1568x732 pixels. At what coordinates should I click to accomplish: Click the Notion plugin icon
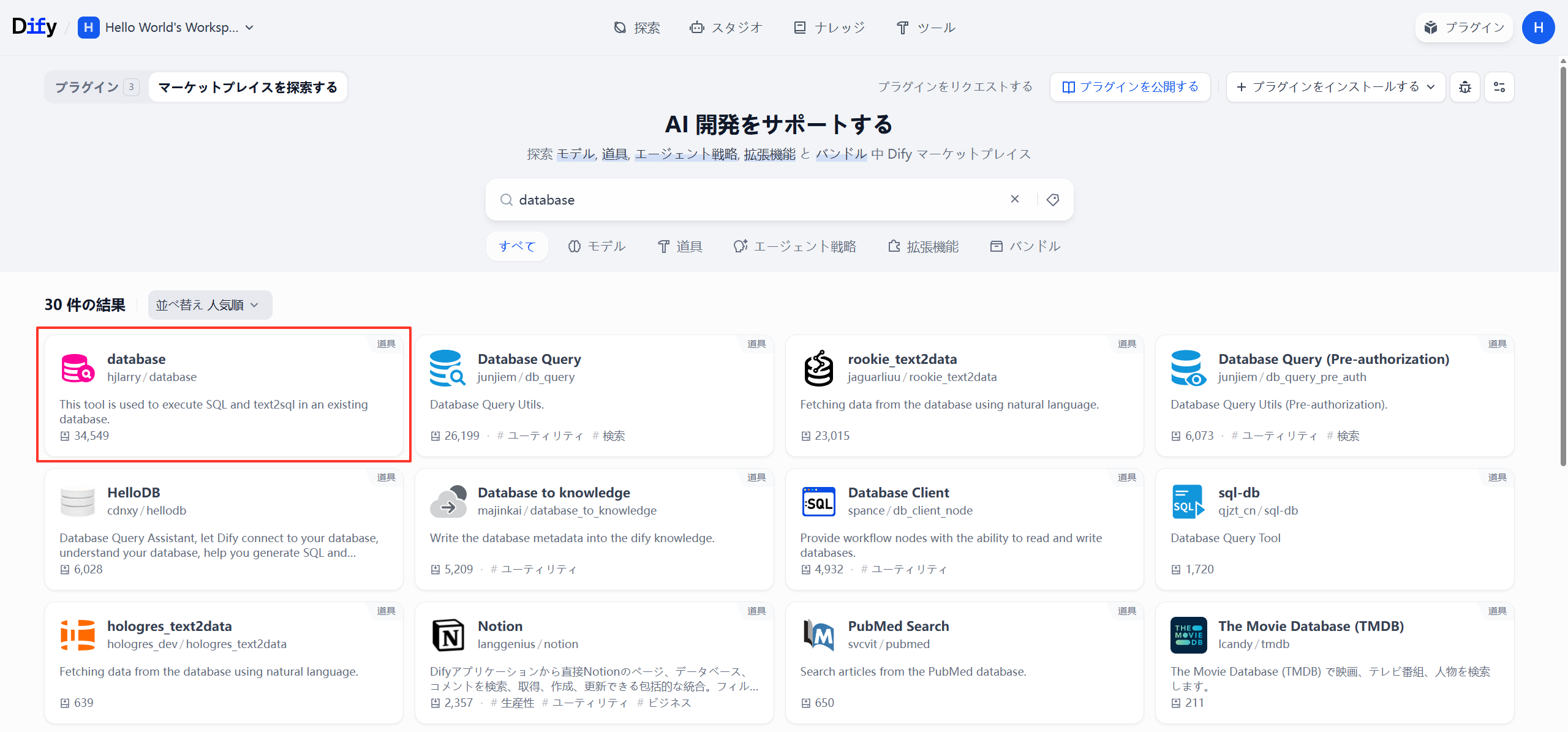[448, 635]
